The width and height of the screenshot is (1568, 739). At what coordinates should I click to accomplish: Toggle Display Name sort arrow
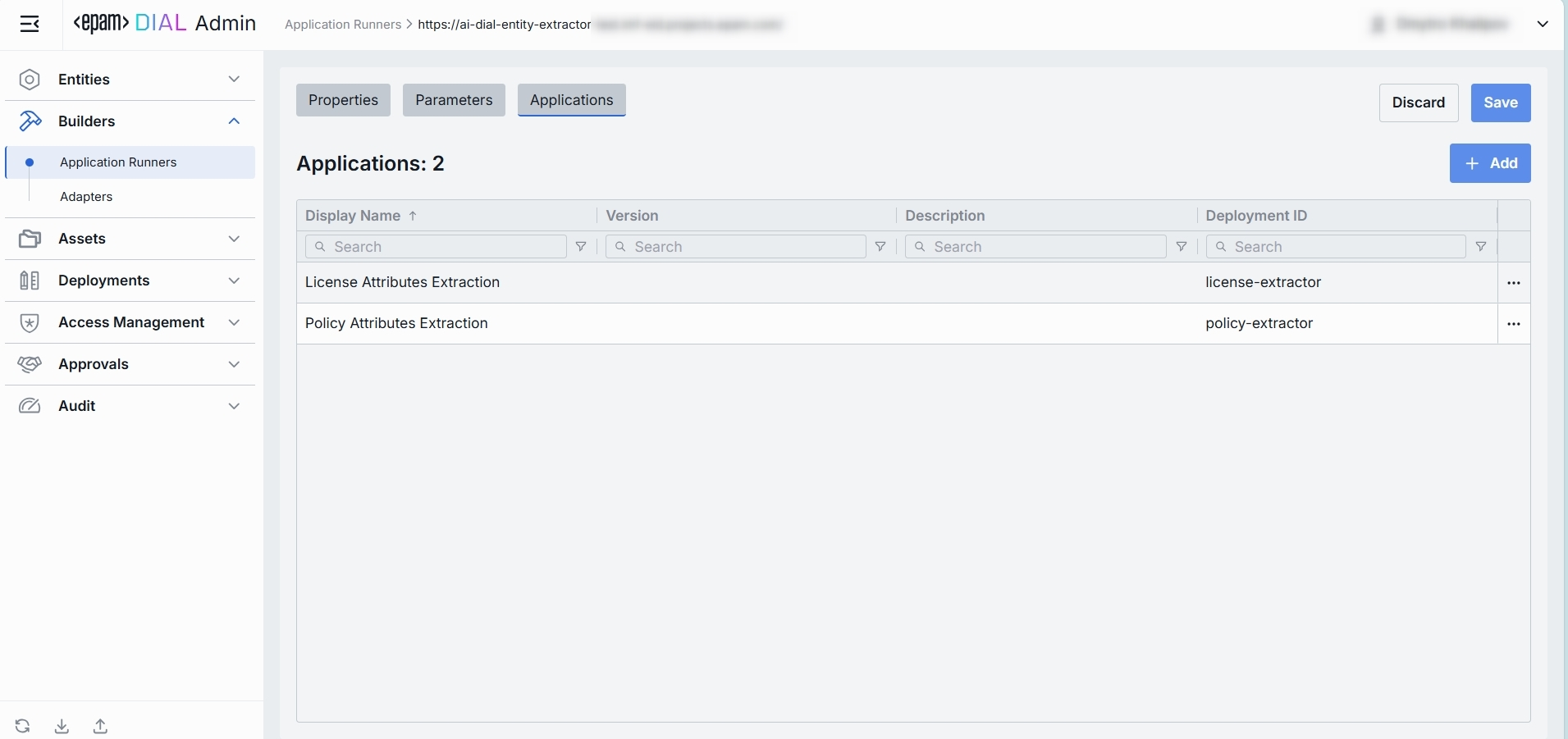point(413,216)
